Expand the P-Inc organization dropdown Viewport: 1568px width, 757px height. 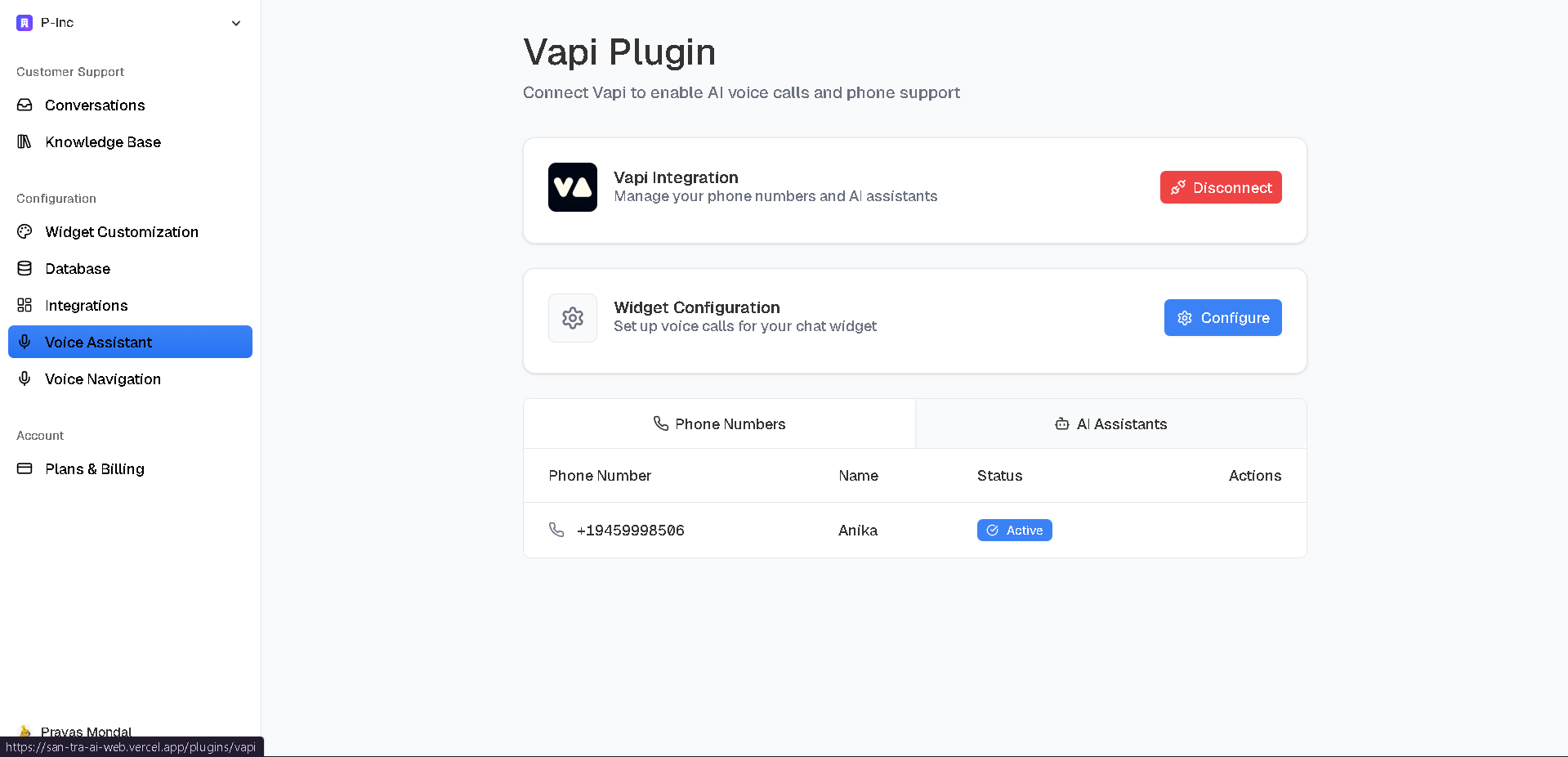click(235, 23)
